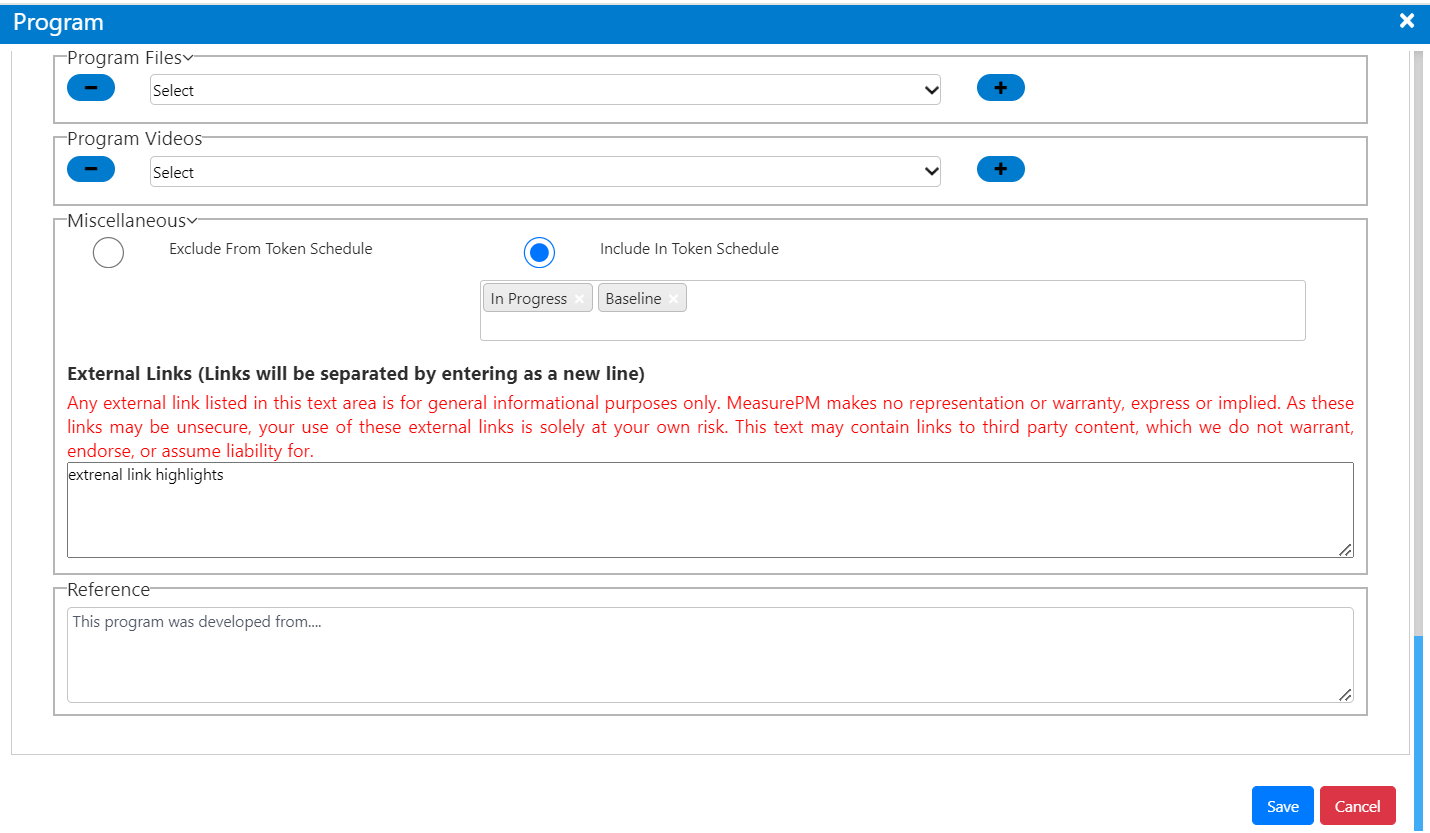1430x833 pixels.
Task: Collapse the Miscellaneous section
Action: pos(192,221)
